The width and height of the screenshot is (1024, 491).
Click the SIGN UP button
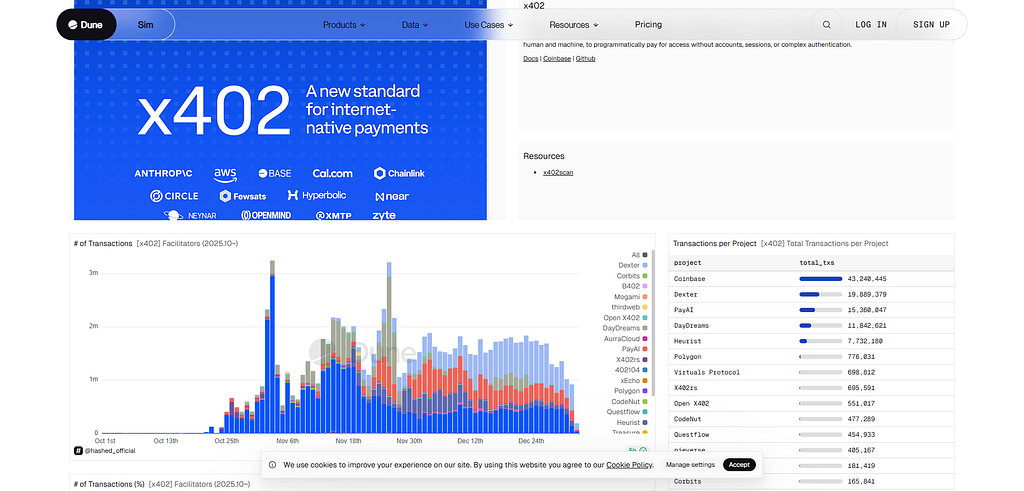[x=931, y=25]
